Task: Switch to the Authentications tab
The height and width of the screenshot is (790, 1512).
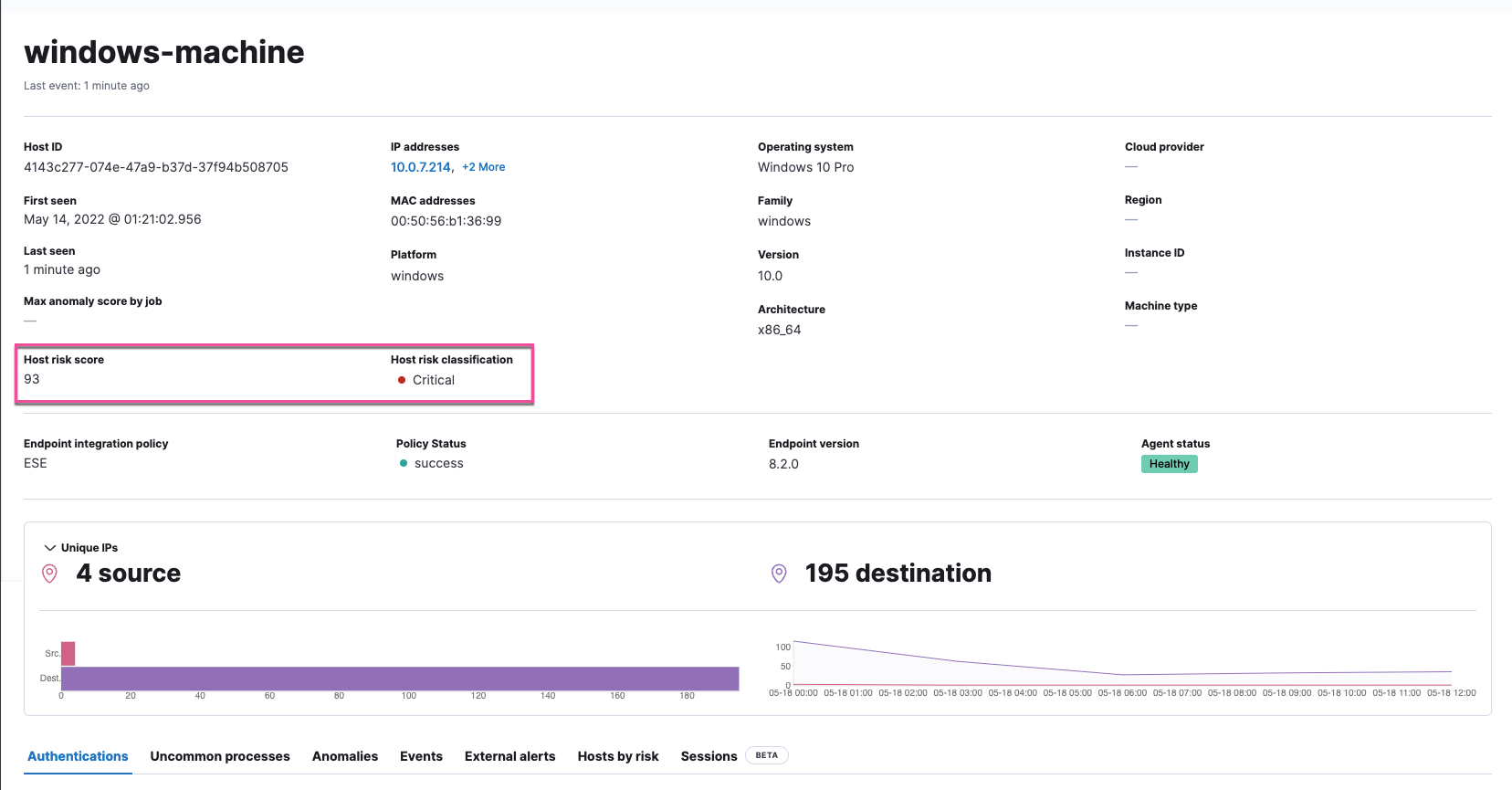Action: [x=78, y=756]
